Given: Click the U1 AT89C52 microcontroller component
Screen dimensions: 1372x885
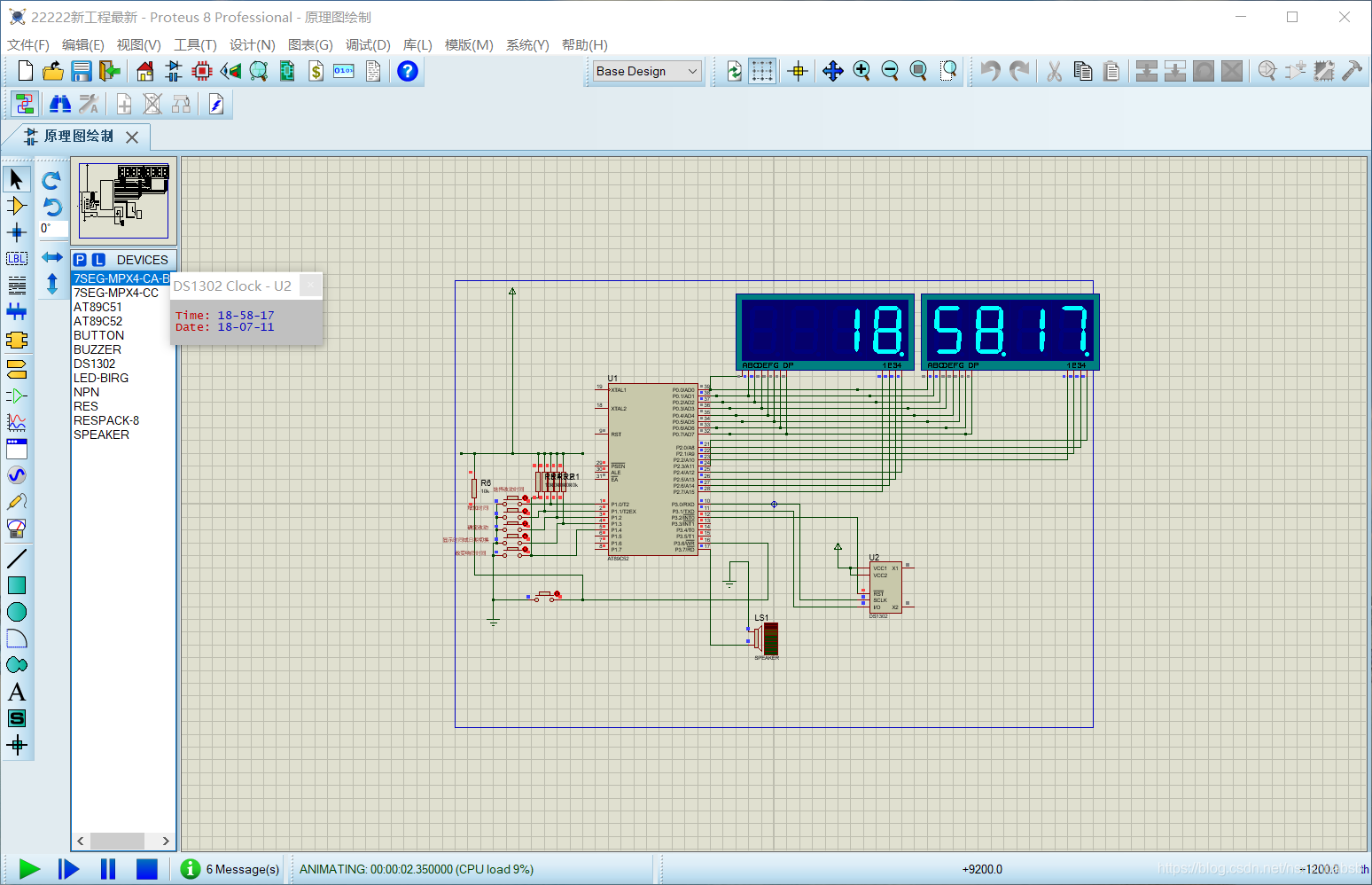Looking at the screenshot, I should click(x=653, y=469).
